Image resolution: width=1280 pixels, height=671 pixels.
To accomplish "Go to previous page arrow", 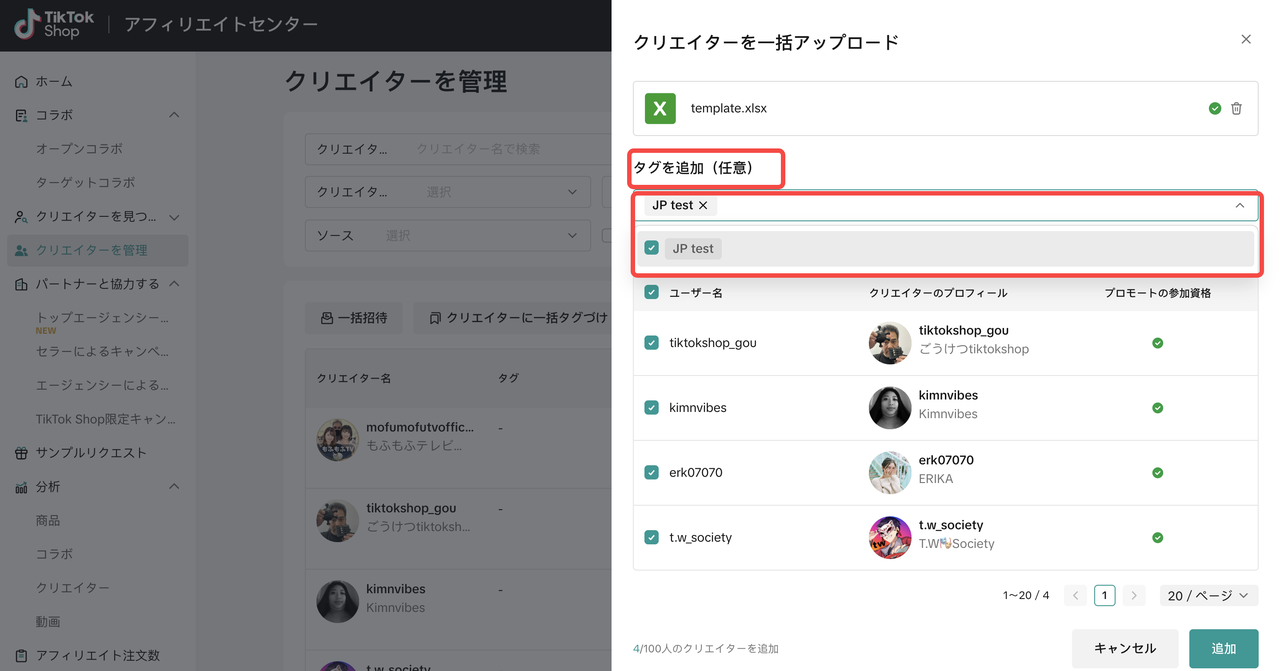I will [x=1076, y=595].
